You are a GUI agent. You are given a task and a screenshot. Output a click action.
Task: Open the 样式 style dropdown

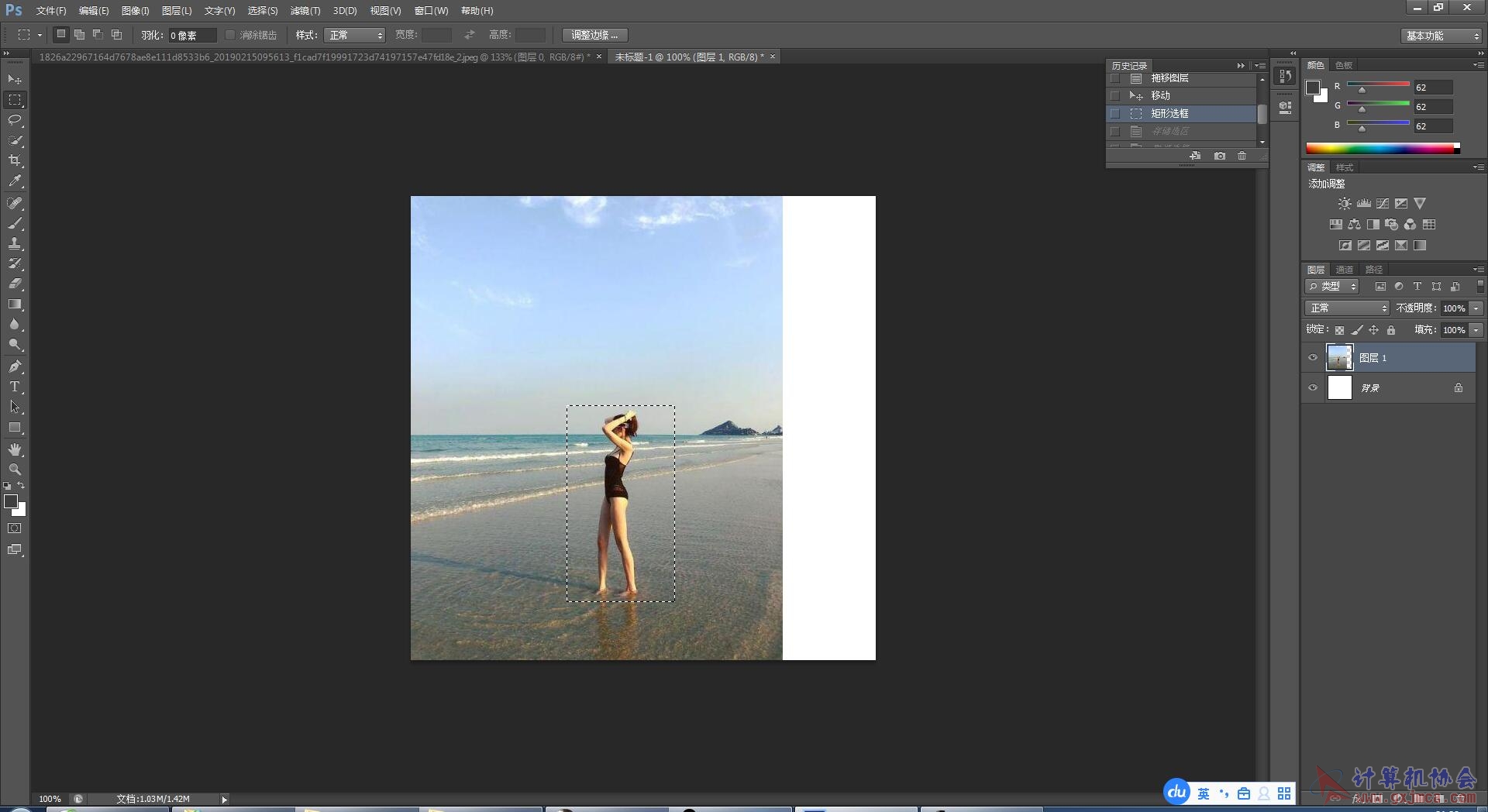coord(354,35)
